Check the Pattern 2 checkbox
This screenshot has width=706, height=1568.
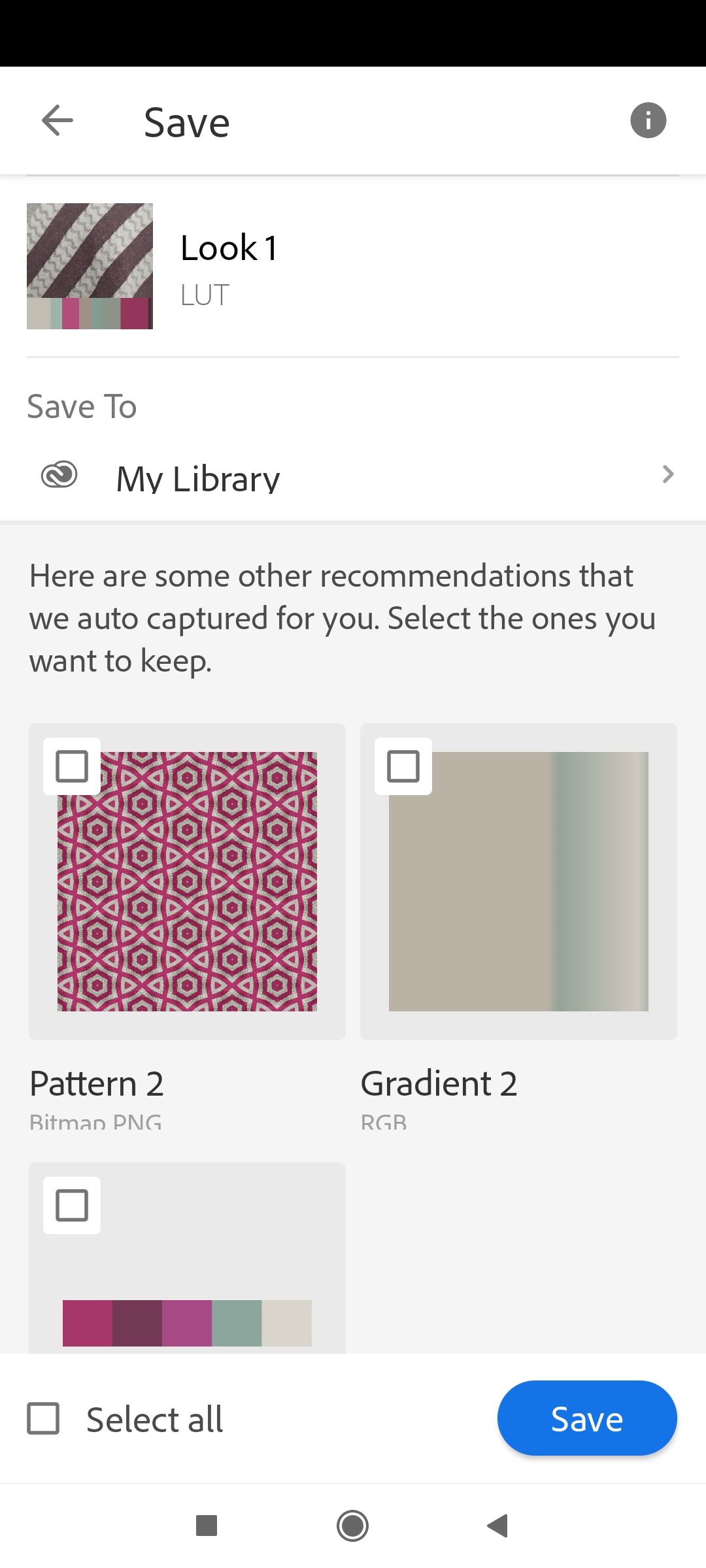72,766
